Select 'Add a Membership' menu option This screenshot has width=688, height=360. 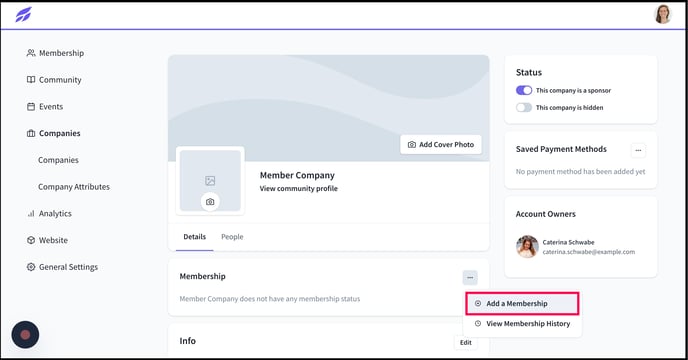click(x=522, y=303)
